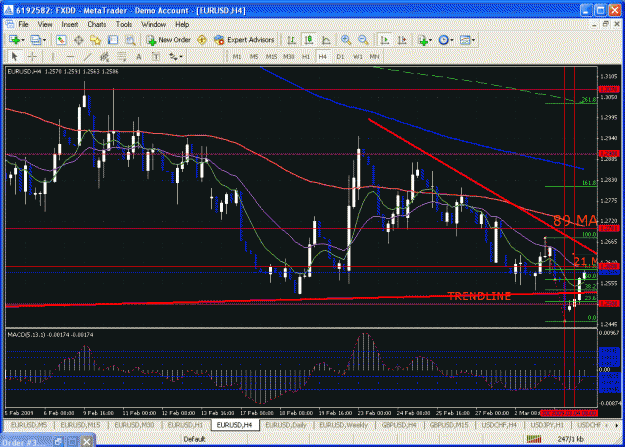Switch to the EURUSD,Daily chart tab
This screenshot has height=447, width=625.
tap(286, 425)
